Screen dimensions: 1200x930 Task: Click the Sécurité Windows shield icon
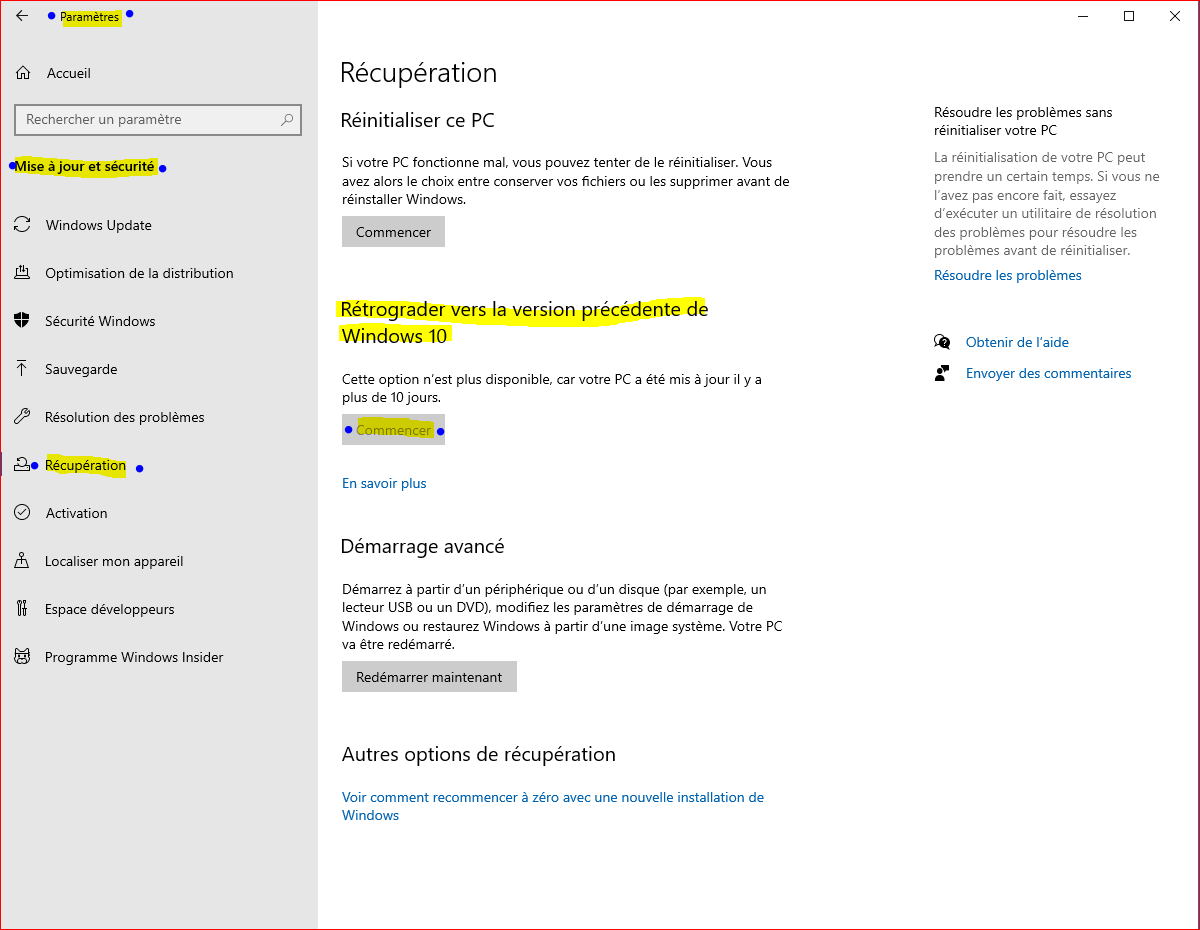(x=22, y=321)
